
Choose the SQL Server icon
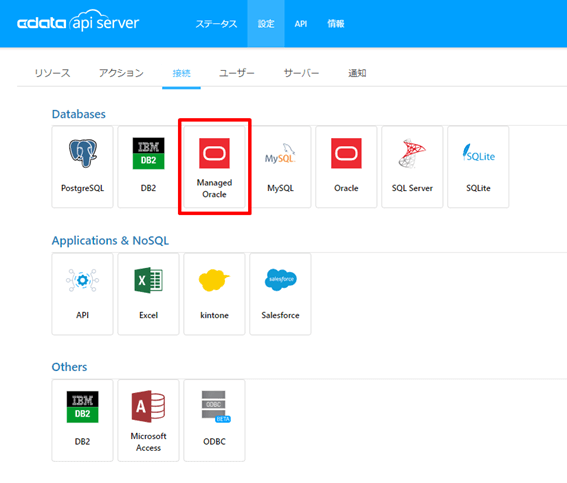(x=412, y=153)
